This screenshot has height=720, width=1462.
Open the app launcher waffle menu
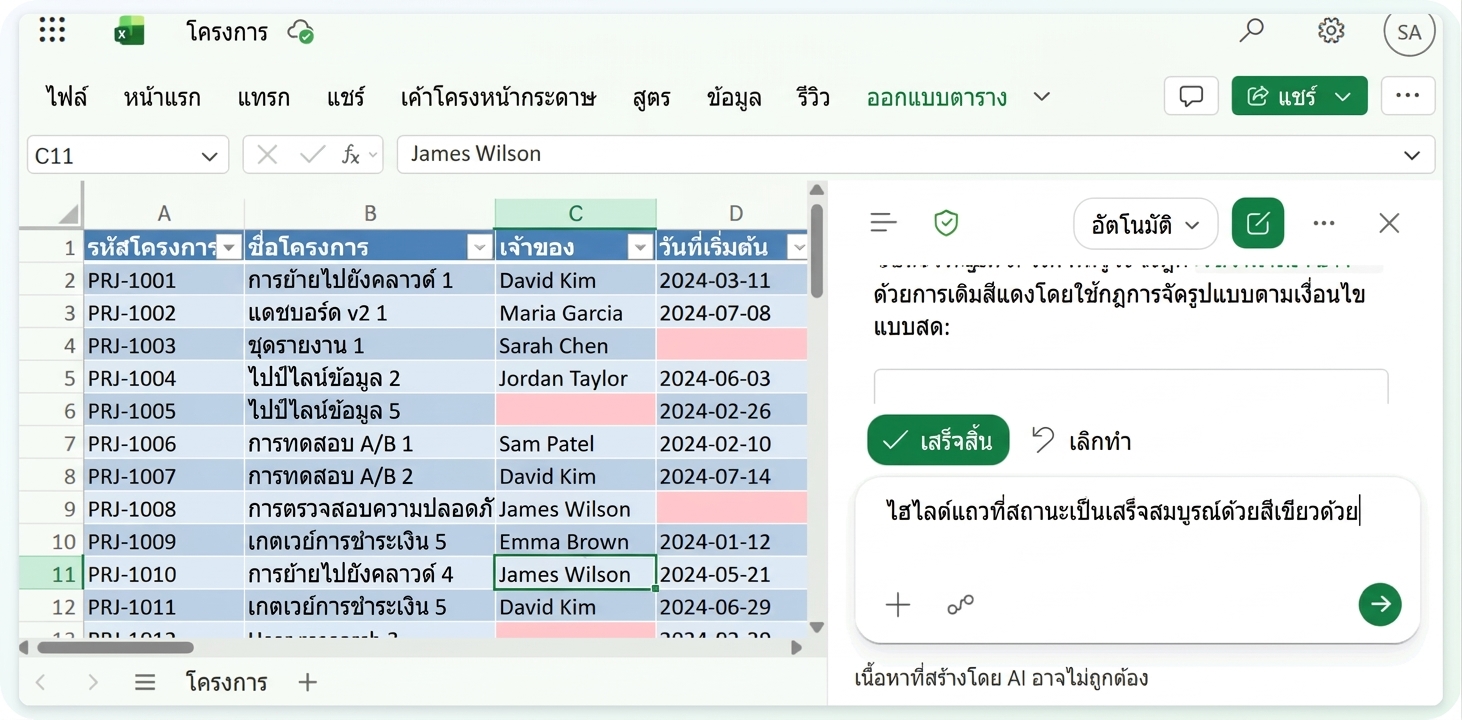tap(52, 31)
